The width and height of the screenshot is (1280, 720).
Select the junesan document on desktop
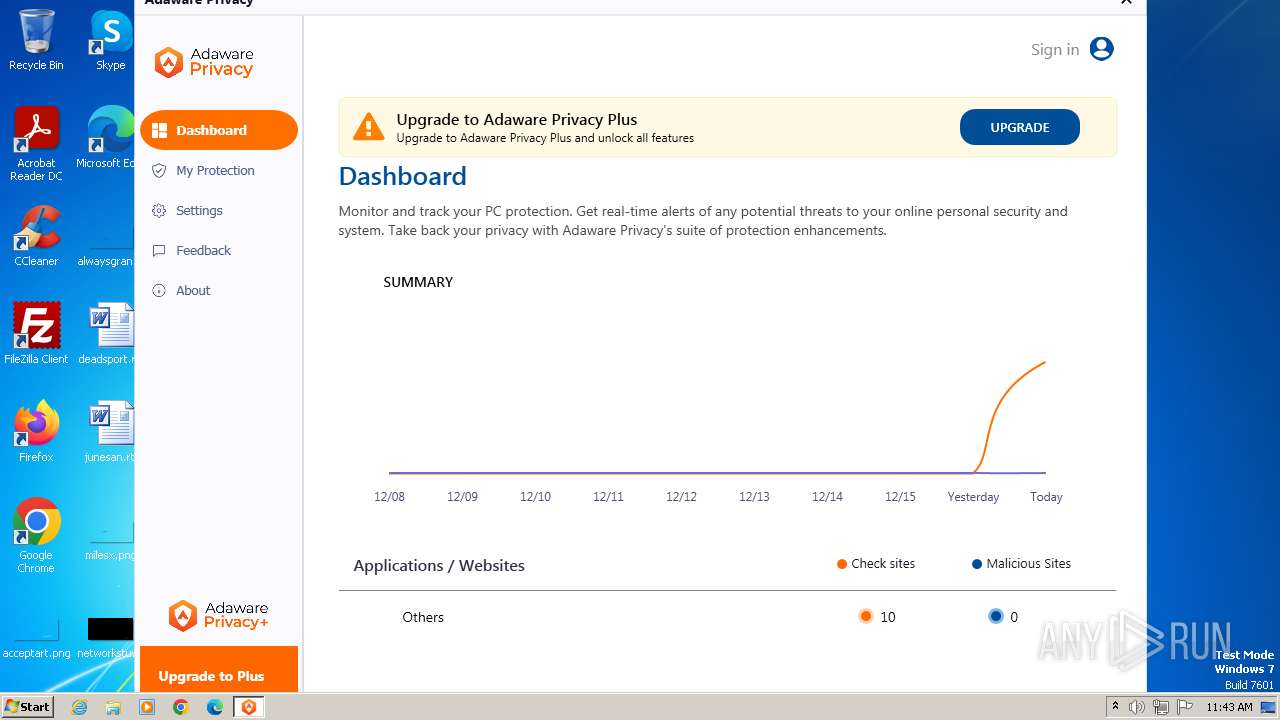point(108,432)
